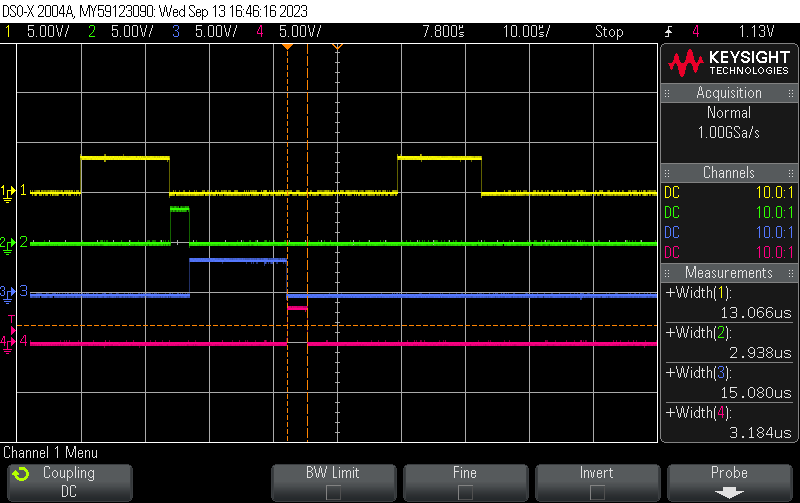Click the solid orange trigger point marker
The image size is (800, 503).
[x=287, y=47]
